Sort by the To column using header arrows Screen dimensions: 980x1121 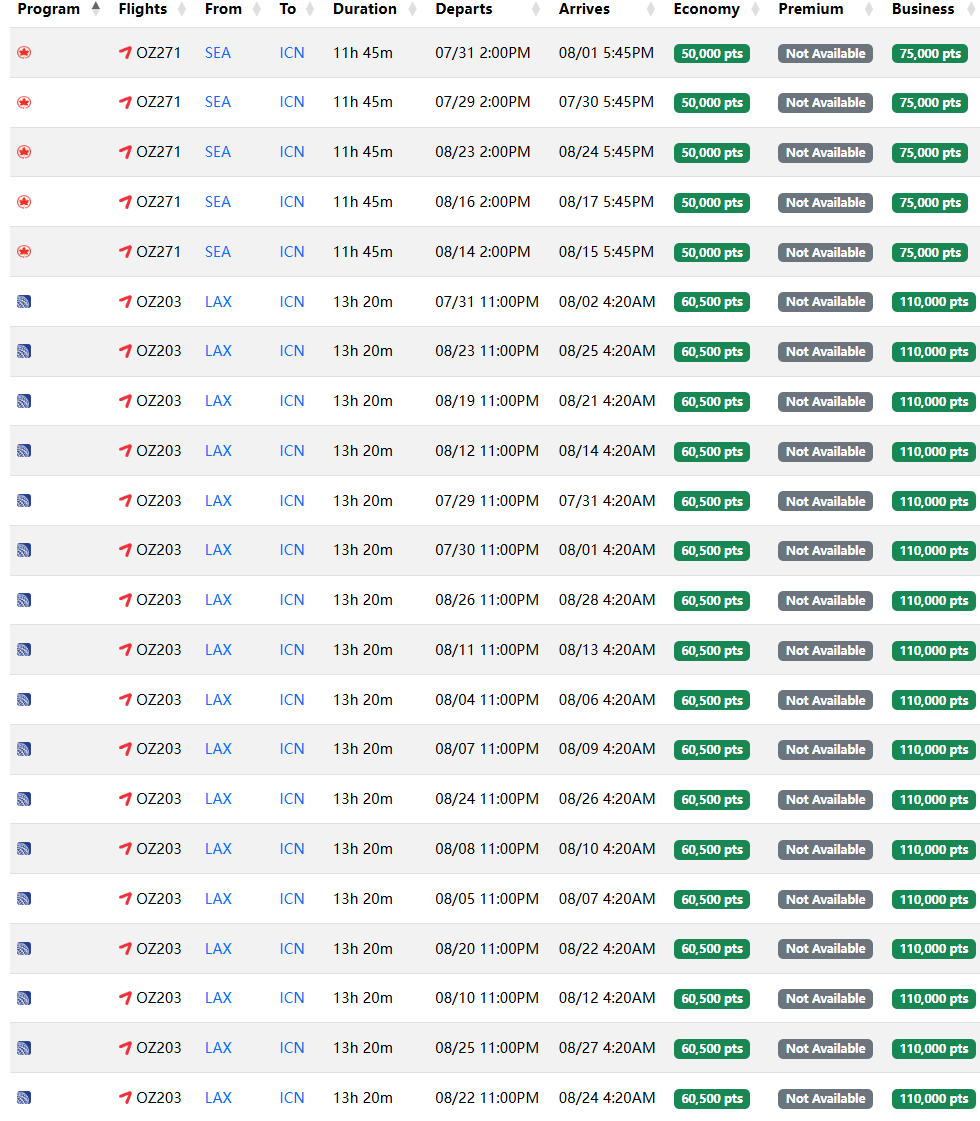[310, 9]
